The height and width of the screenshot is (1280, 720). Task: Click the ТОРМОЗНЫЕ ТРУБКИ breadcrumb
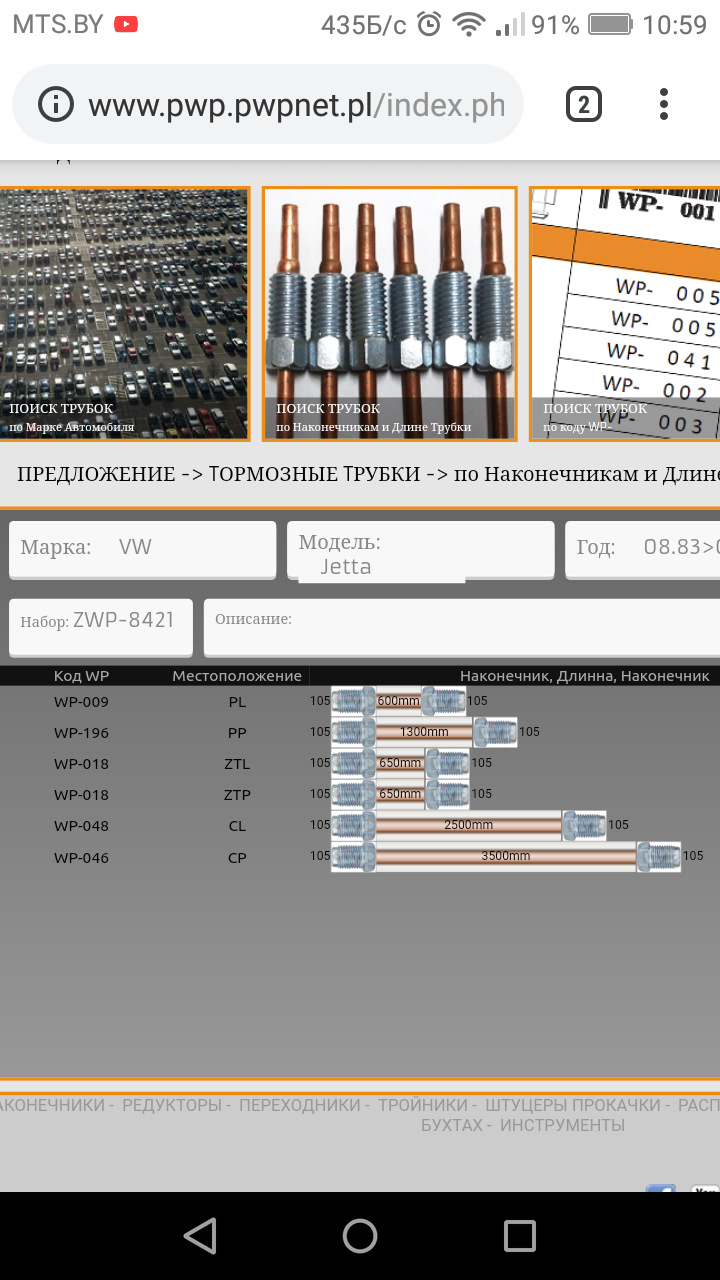click(314, 474)
